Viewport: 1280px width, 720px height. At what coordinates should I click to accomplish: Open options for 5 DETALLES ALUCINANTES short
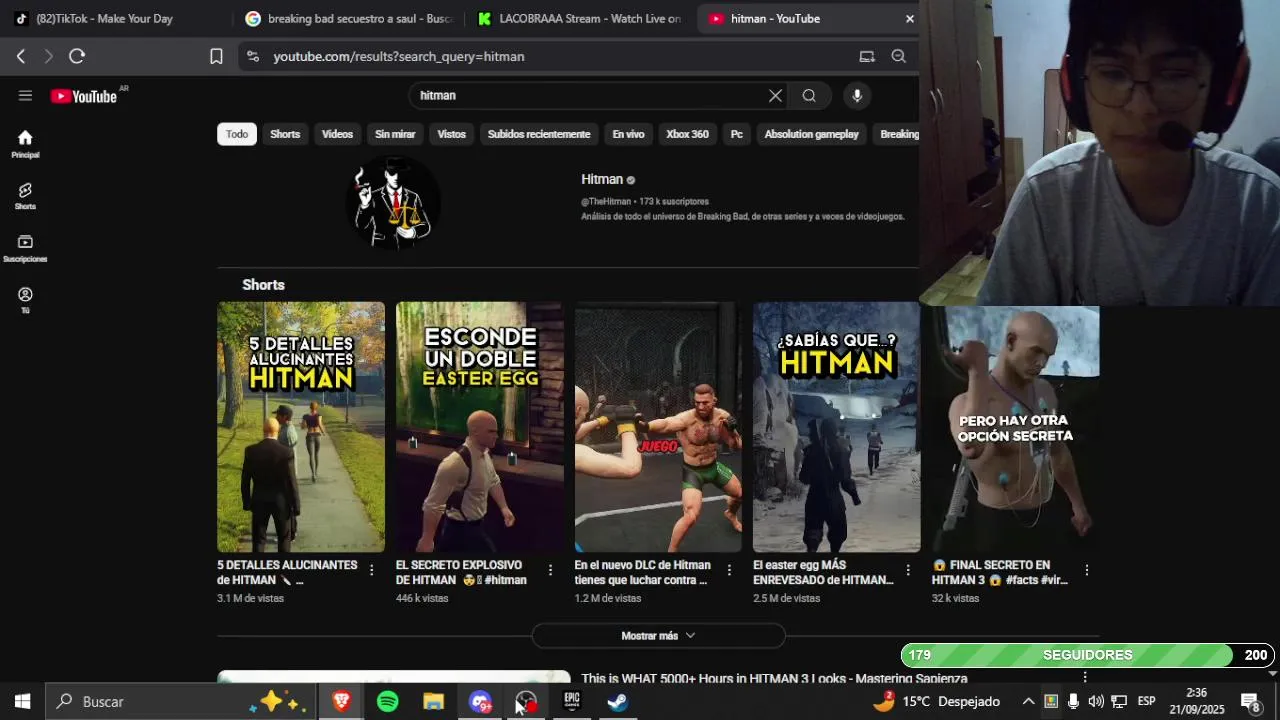pos(372,570)
